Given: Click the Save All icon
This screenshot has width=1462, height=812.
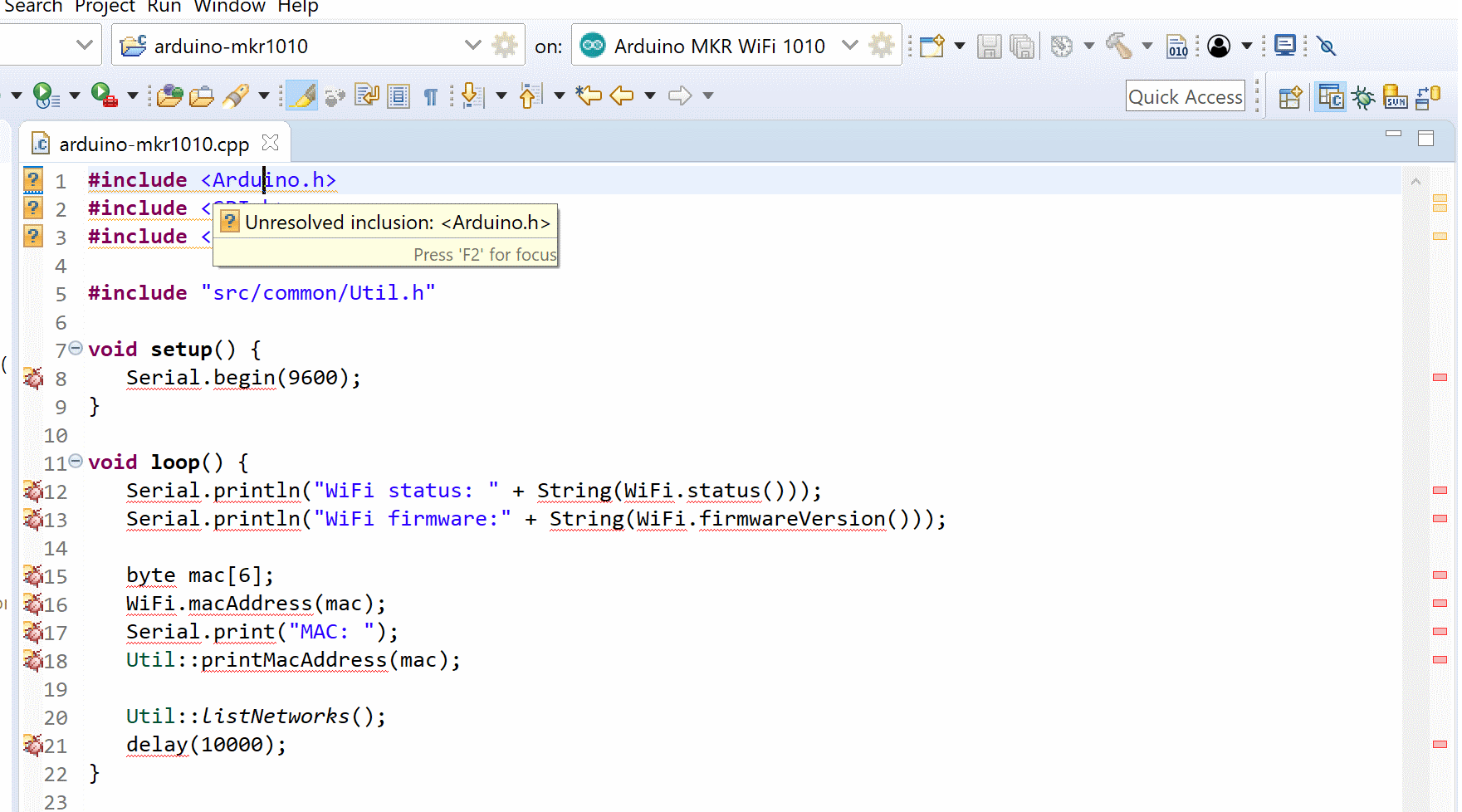Looking at the screenshot, I should [1022, 46].
